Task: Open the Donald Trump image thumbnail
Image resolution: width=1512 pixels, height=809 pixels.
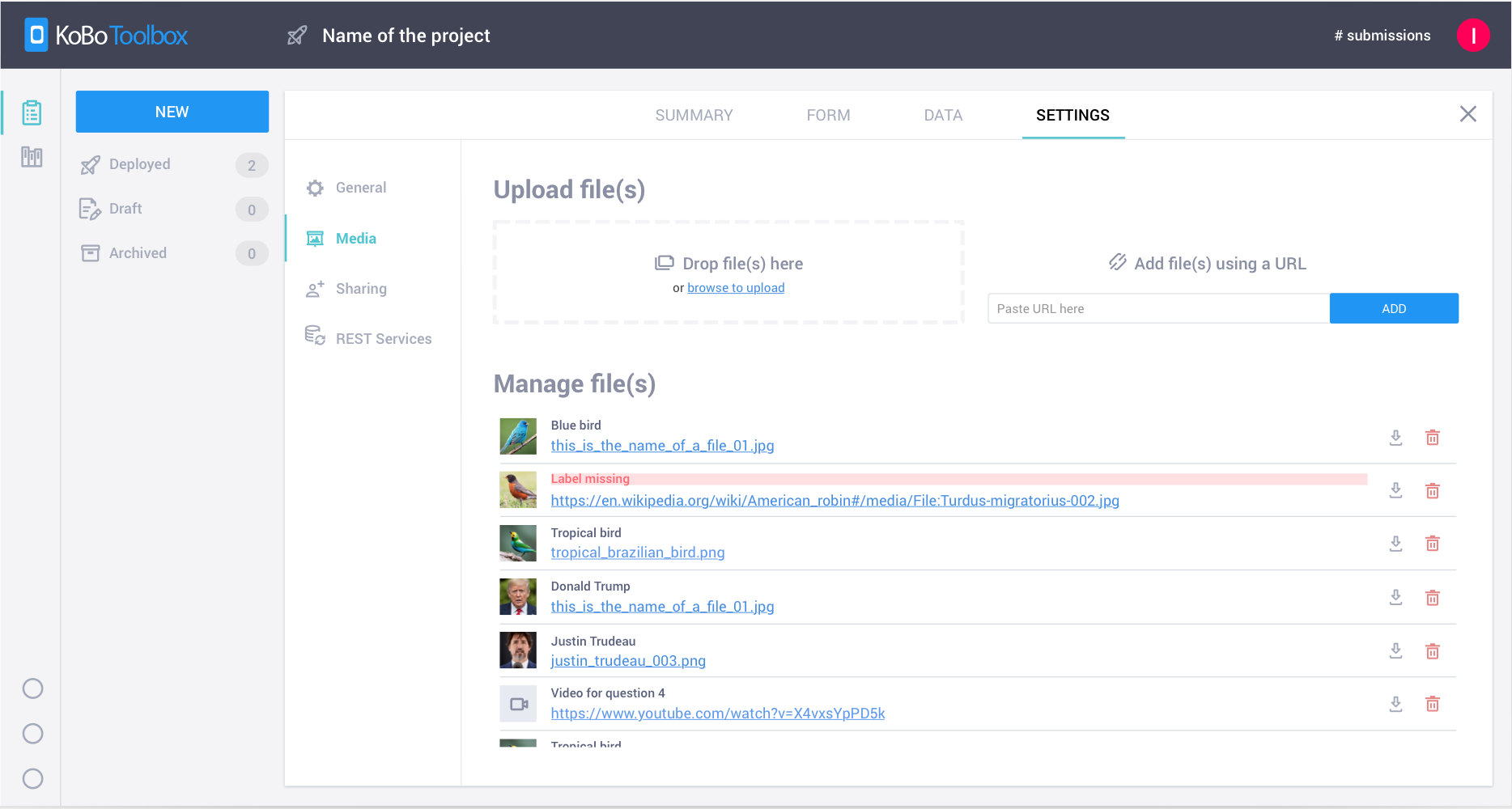Action: tap(518, 596)
